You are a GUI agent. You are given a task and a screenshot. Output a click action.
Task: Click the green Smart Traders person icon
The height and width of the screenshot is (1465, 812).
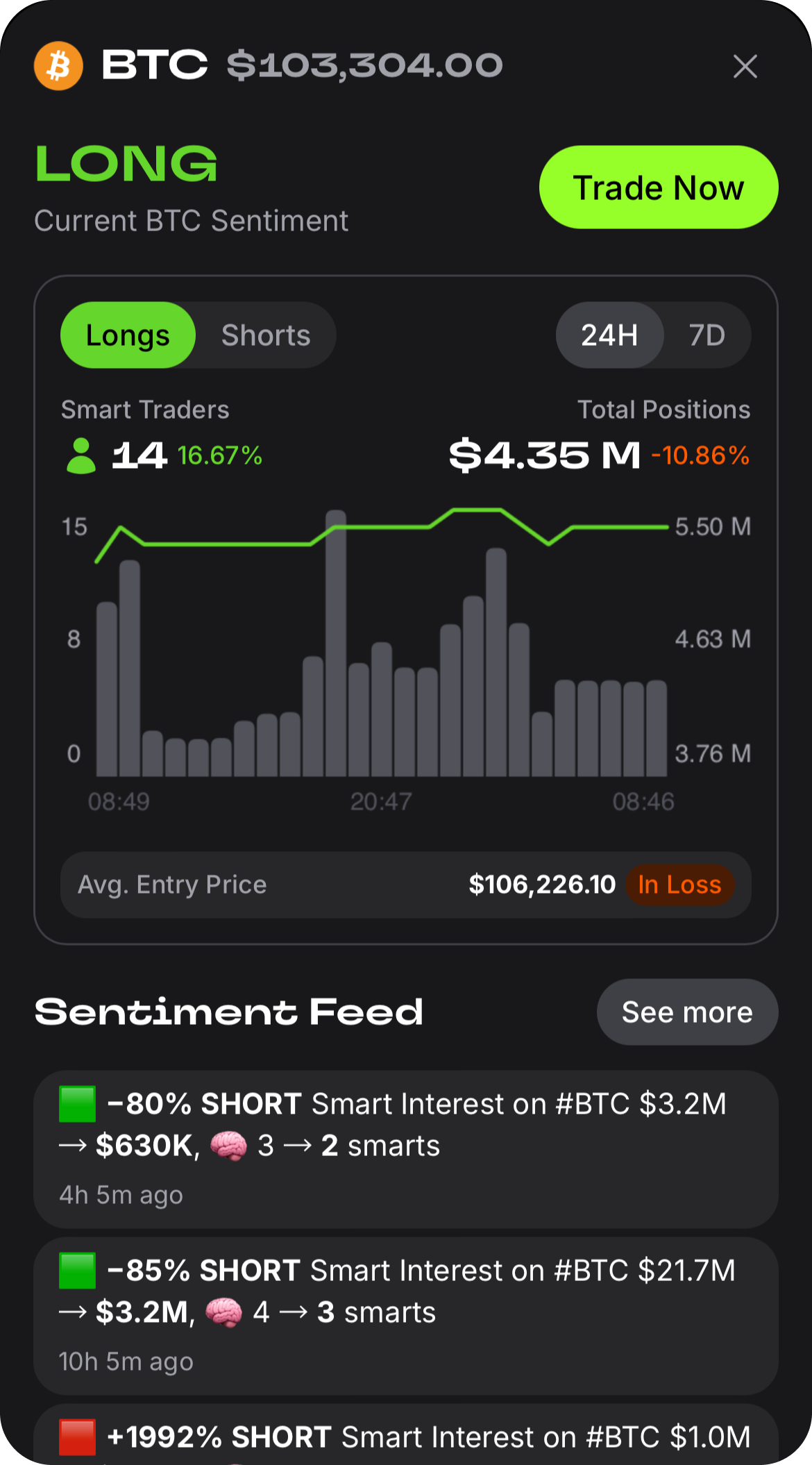tap(81, 455)
